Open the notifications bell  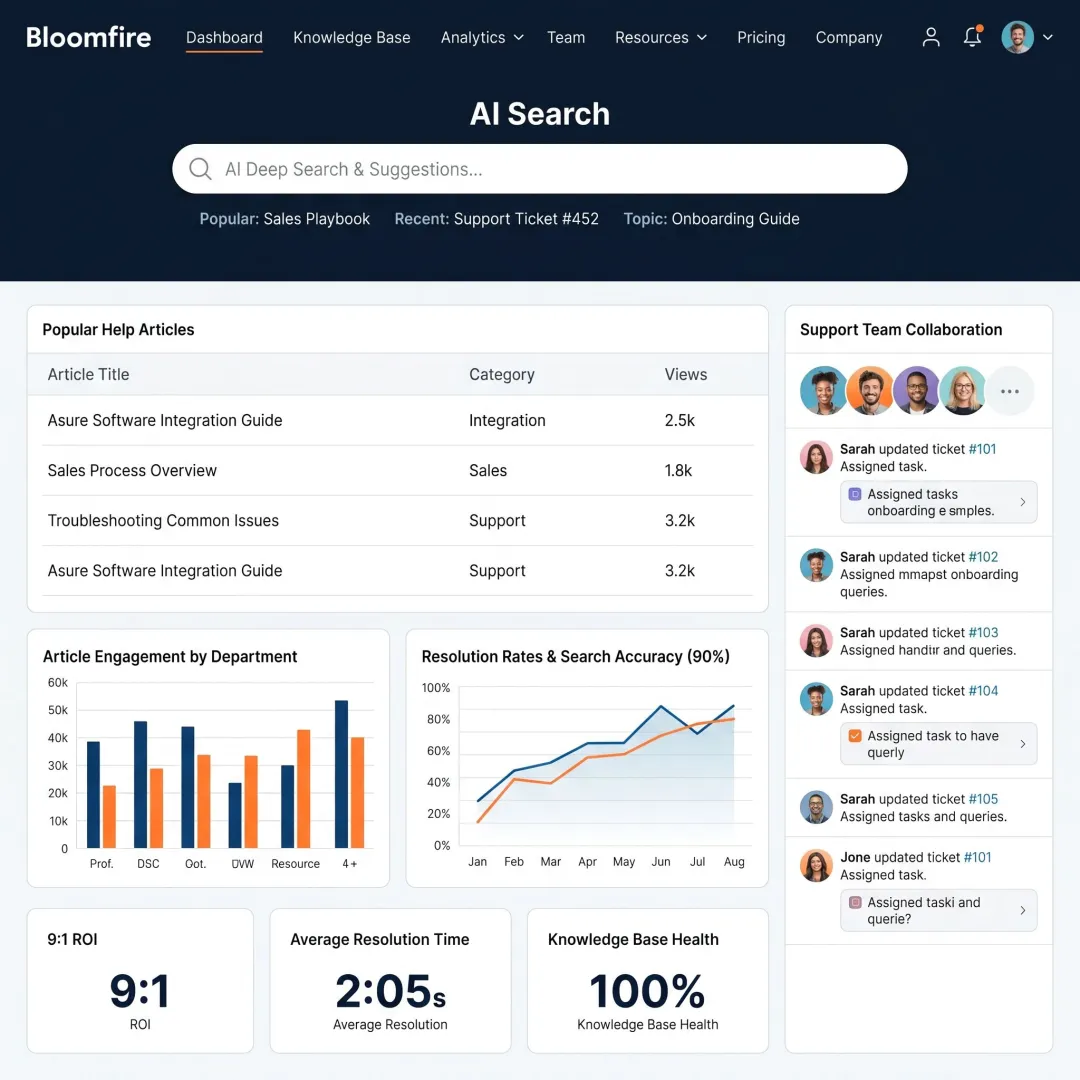coord(972,37)
